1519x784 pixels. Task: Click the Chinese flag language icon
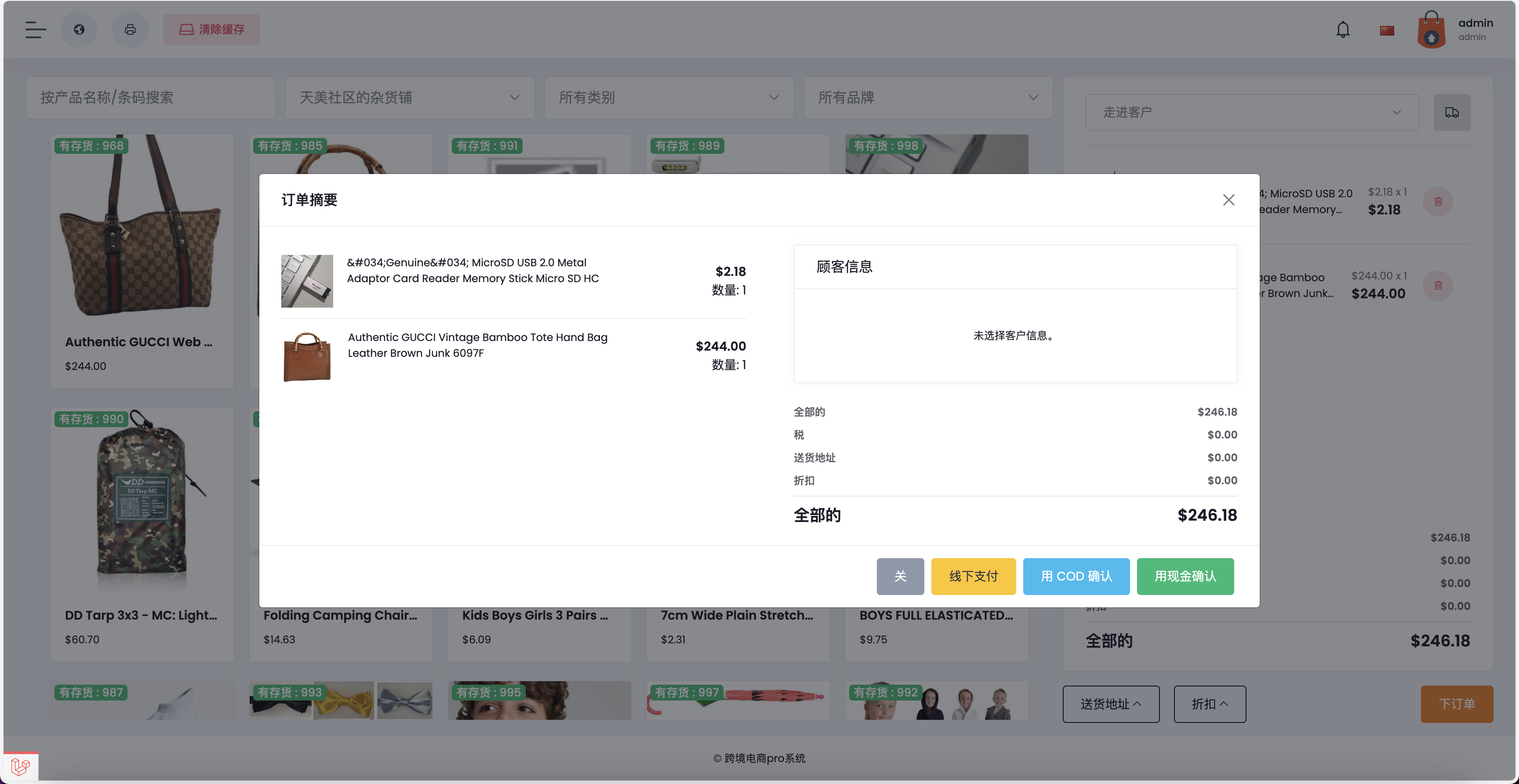1386,29
